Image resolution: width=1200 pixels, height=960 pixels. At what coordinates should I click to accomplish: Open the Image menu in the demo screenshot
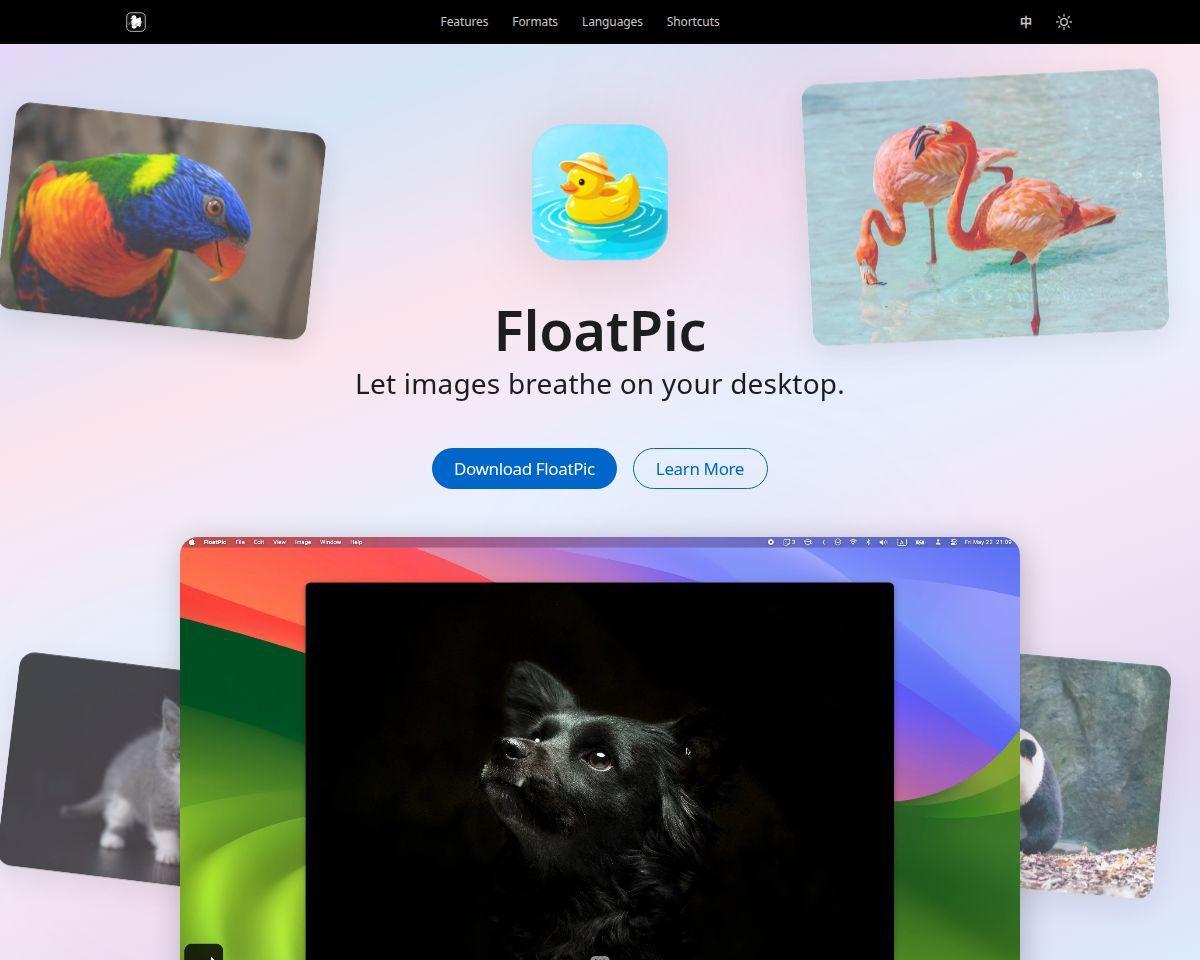pyautogui.click(x=302, y=542)
